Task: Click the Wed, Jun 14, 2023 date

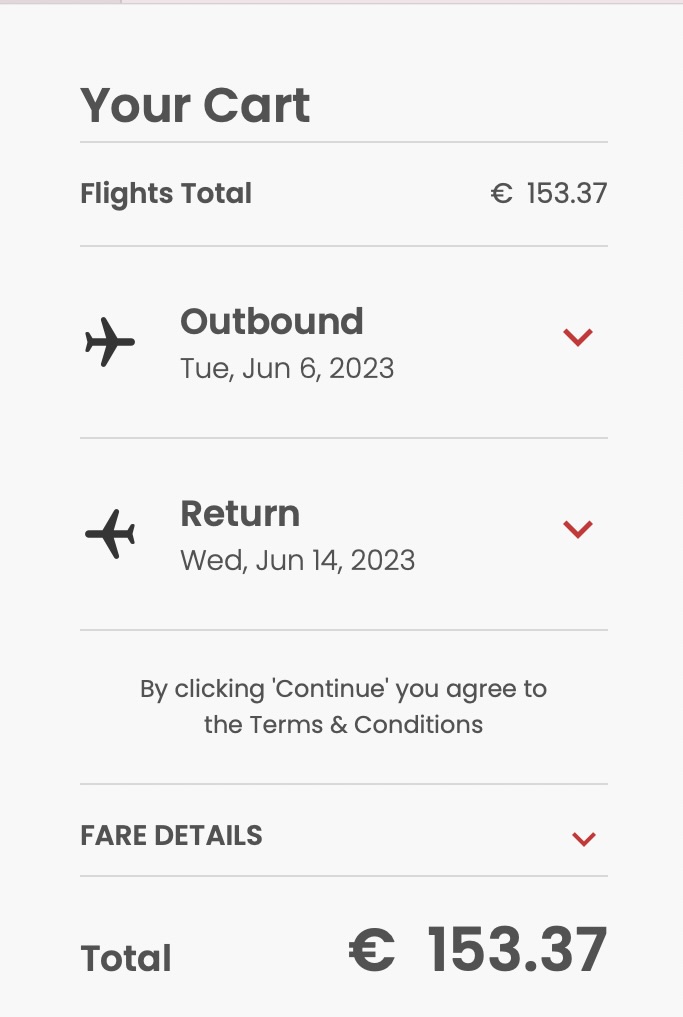Action: pyautogui.click(x=297, y=560)
